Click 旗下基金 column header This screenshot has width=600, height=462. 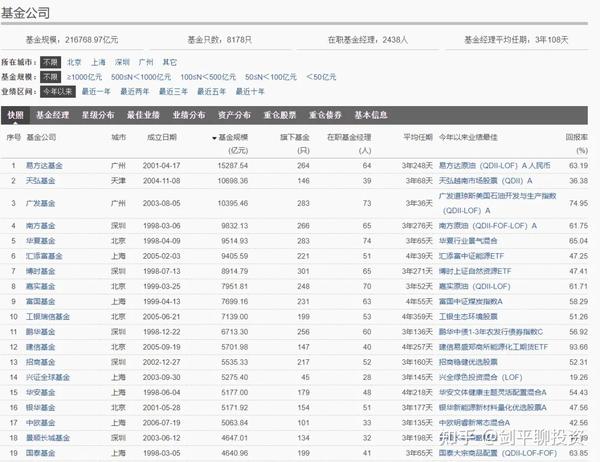pyautogui.click(x=295, y=138)
